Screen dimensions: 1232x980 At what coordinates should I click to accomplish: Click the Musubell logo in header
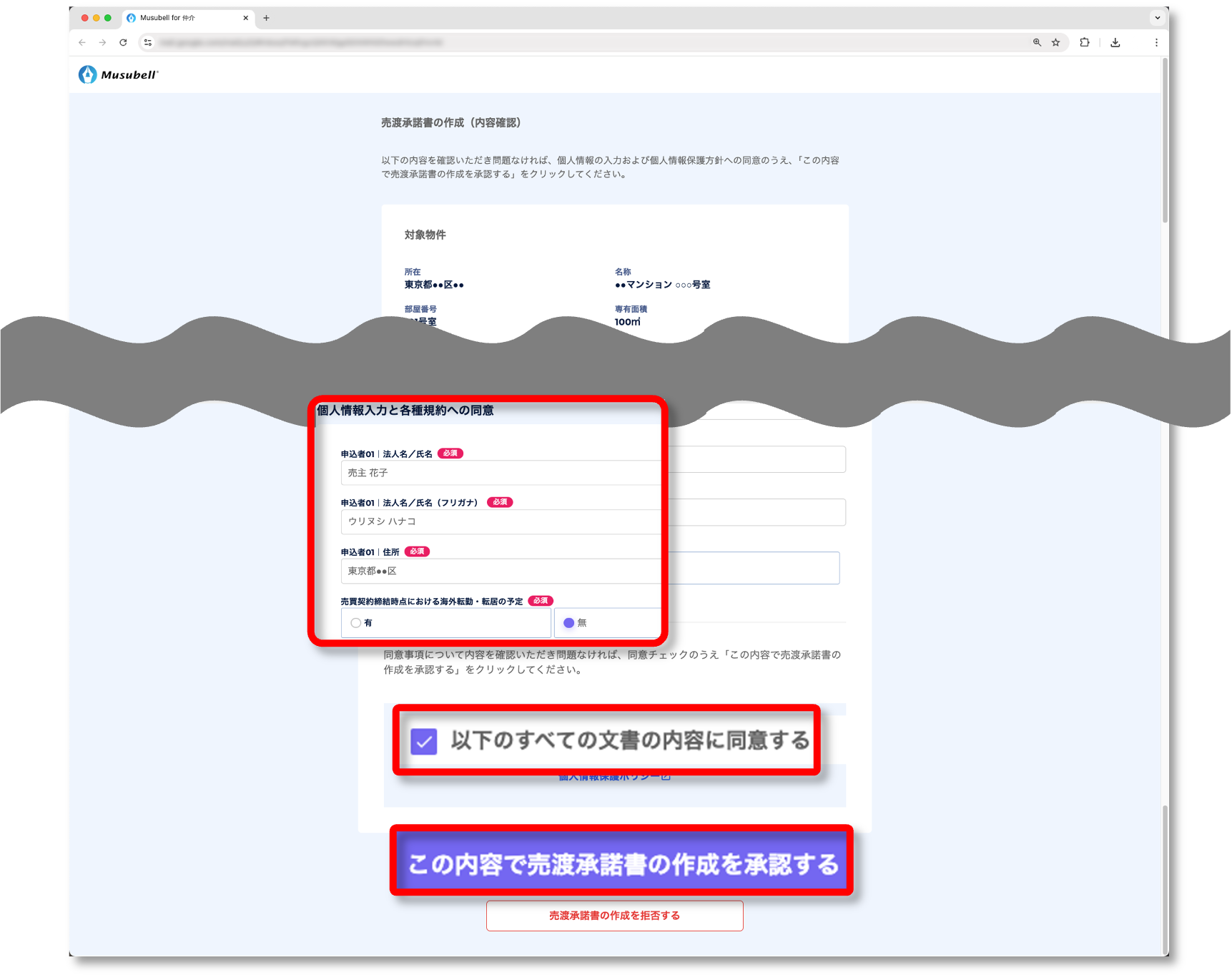click(118, 74)
